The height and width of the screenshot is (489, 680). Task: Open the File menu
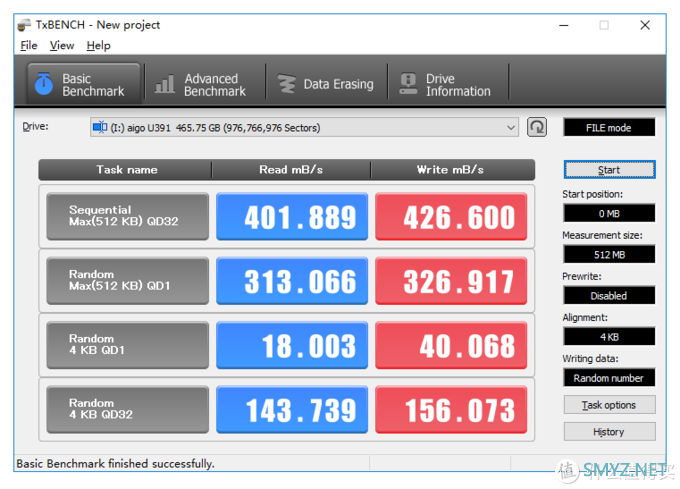[29, 46]
